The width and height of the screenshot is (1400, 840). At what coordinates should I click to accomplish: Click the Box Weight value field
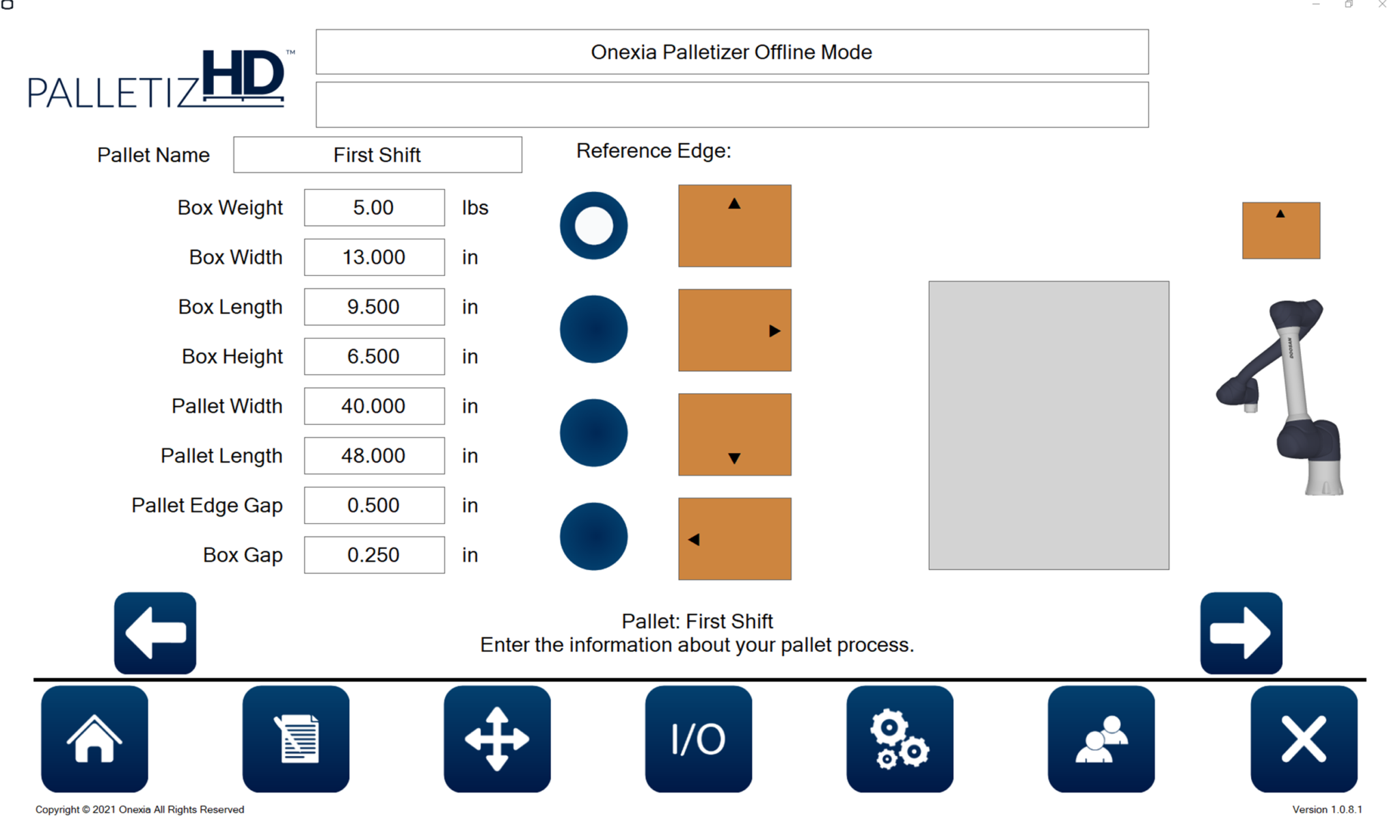coord(374,207)
